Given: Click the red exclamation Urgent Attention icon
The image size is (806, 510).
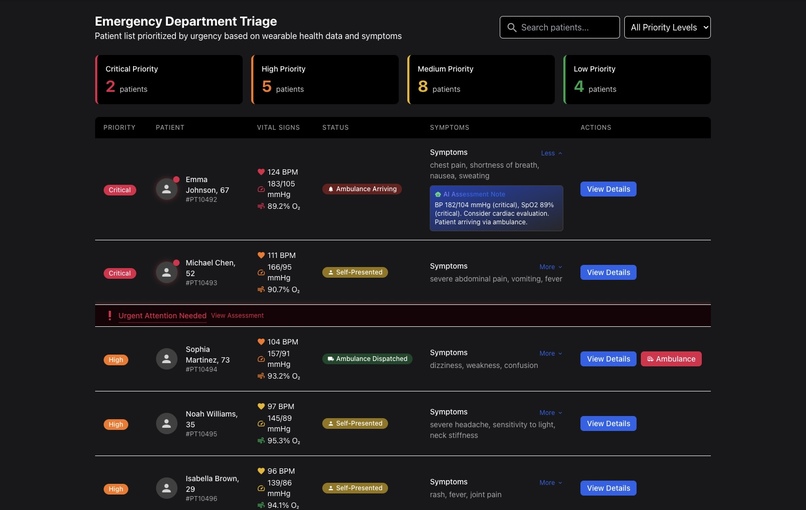Looking at the screenshot, I should [x=109, y=316].
